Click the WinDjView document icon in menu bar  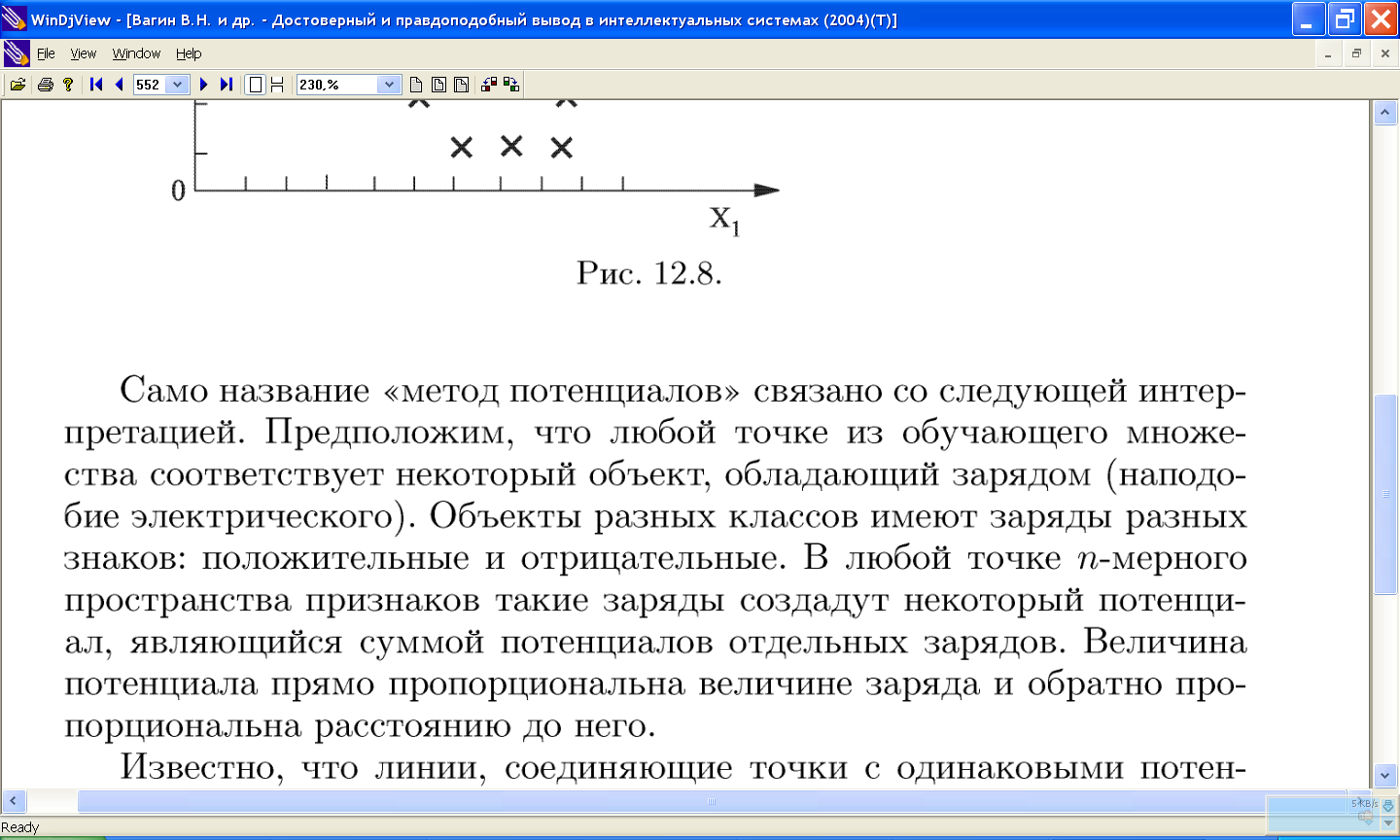pyautogui.click(x=17, y=53)
